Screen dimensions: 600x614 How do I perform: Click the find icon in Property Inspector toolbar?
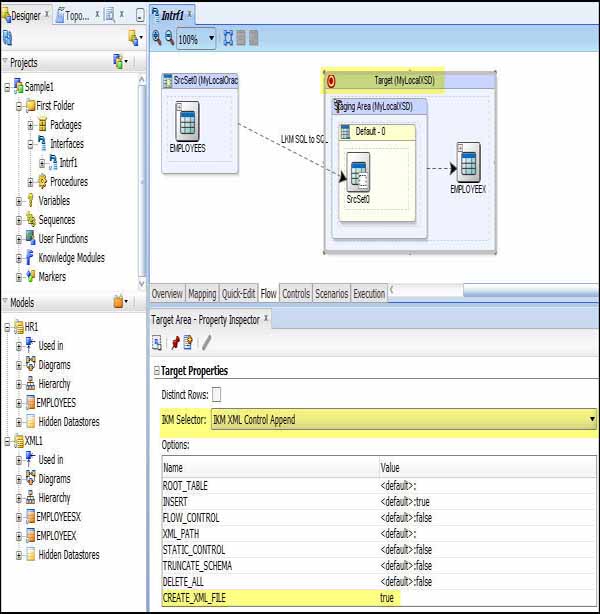click(157, 343)
